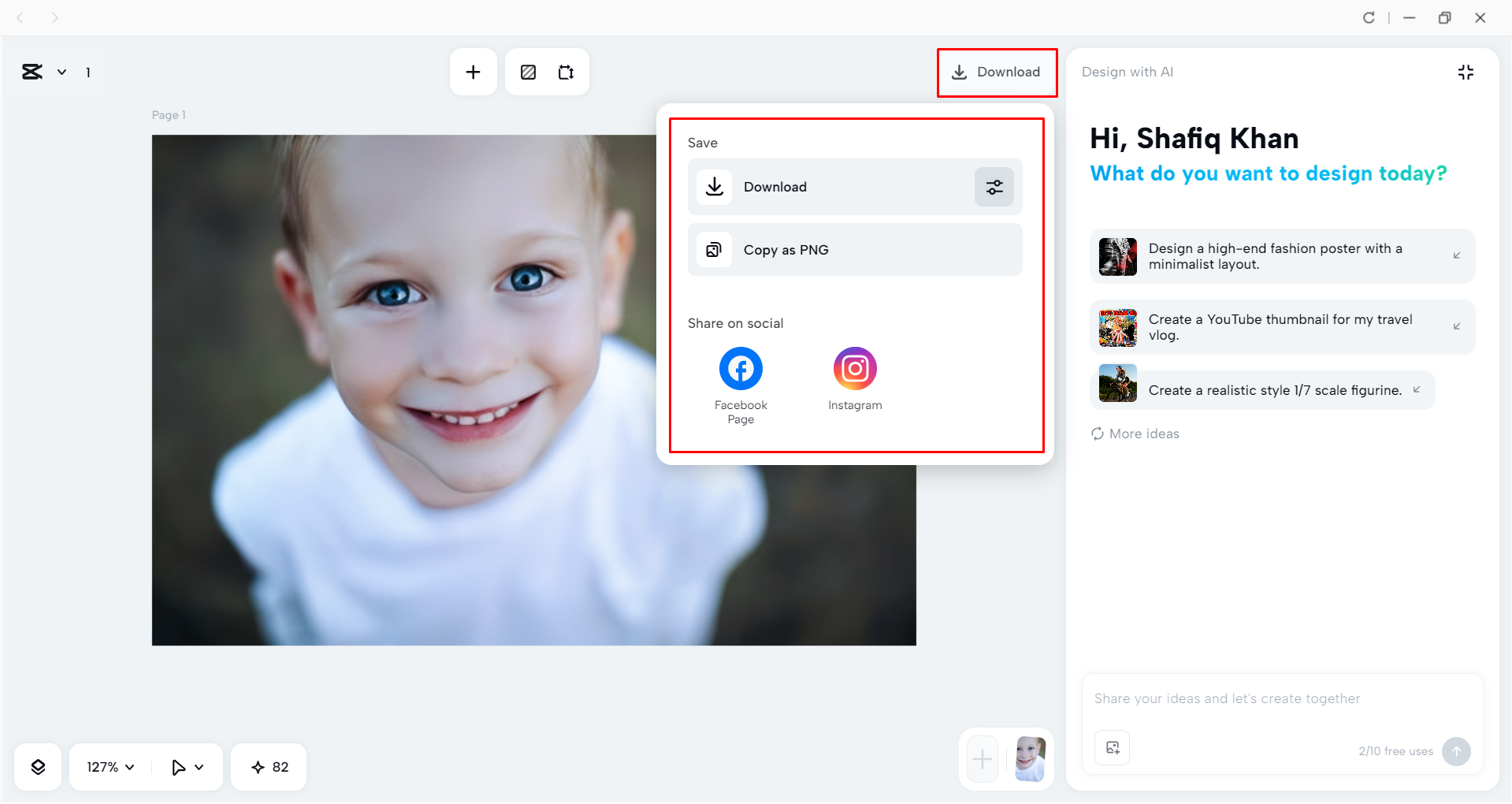Pick the YouTube thumbnail travel vlog suggestion
The width and height of the screenshot is (1512, 804).
[x=1282, y=327]
